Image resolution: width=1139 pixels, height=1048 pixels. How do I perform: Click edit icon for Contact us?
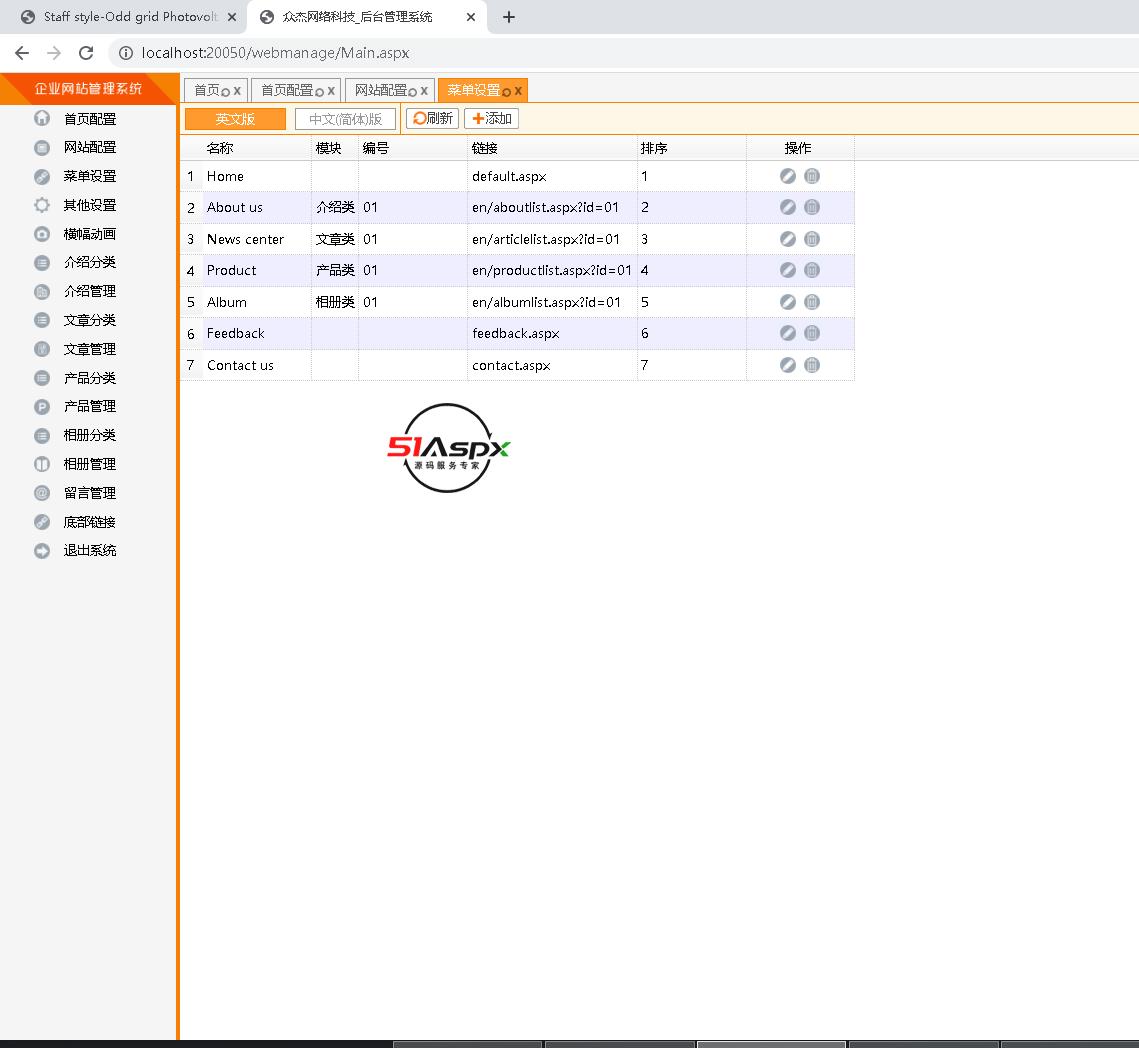pos(788,365)
